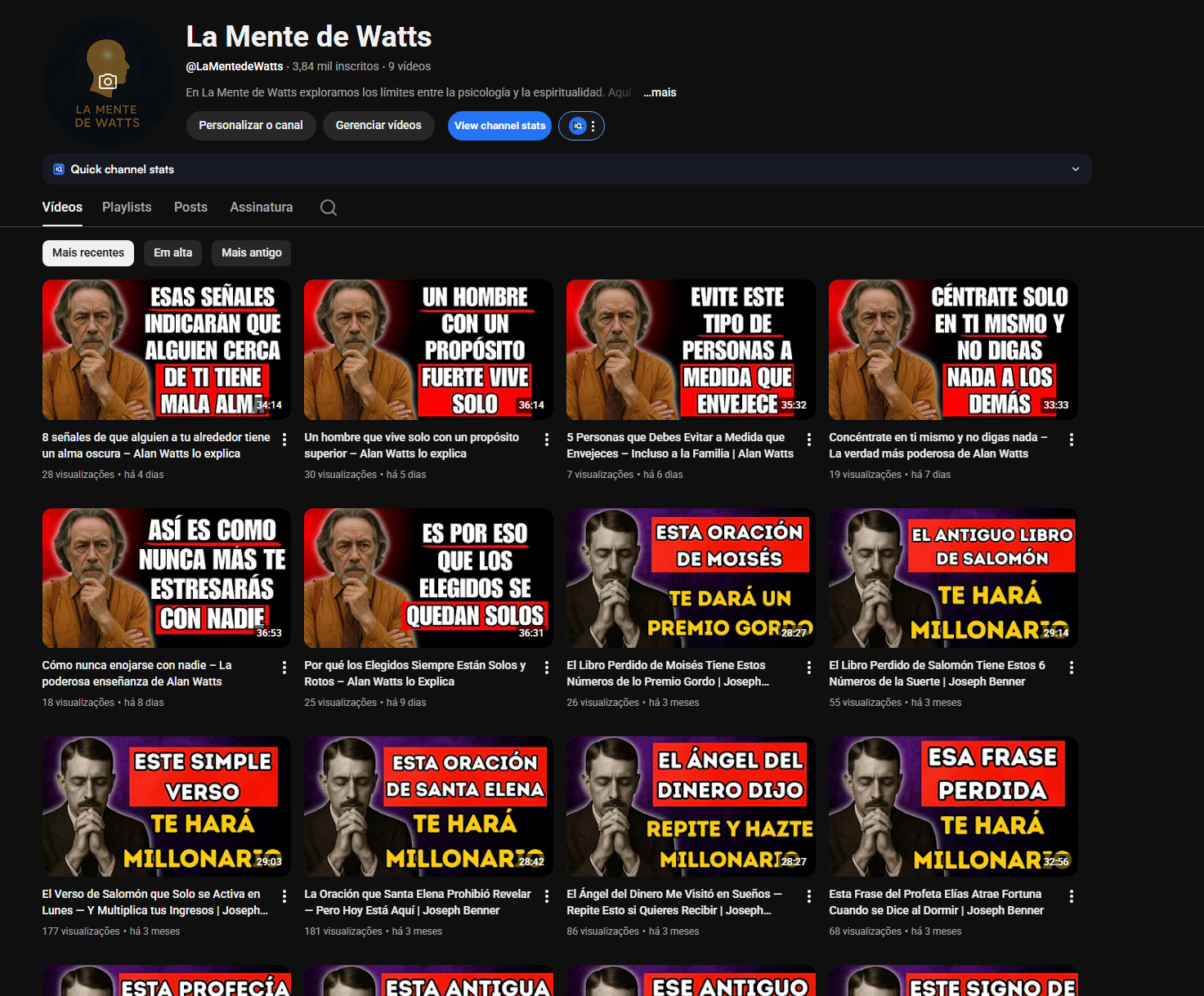Click '177 visualizações' view count
The width and height of the screenshot is (1204, 996).
click(x=81, y=931)
